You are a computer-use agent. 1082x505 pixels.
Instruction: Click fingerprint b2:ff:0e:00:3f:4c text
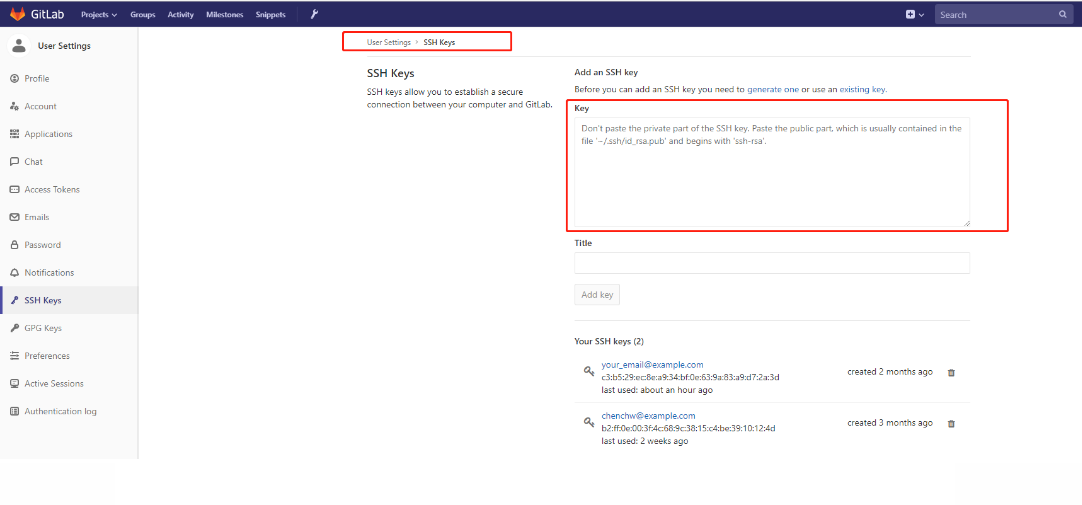point(689,428)
